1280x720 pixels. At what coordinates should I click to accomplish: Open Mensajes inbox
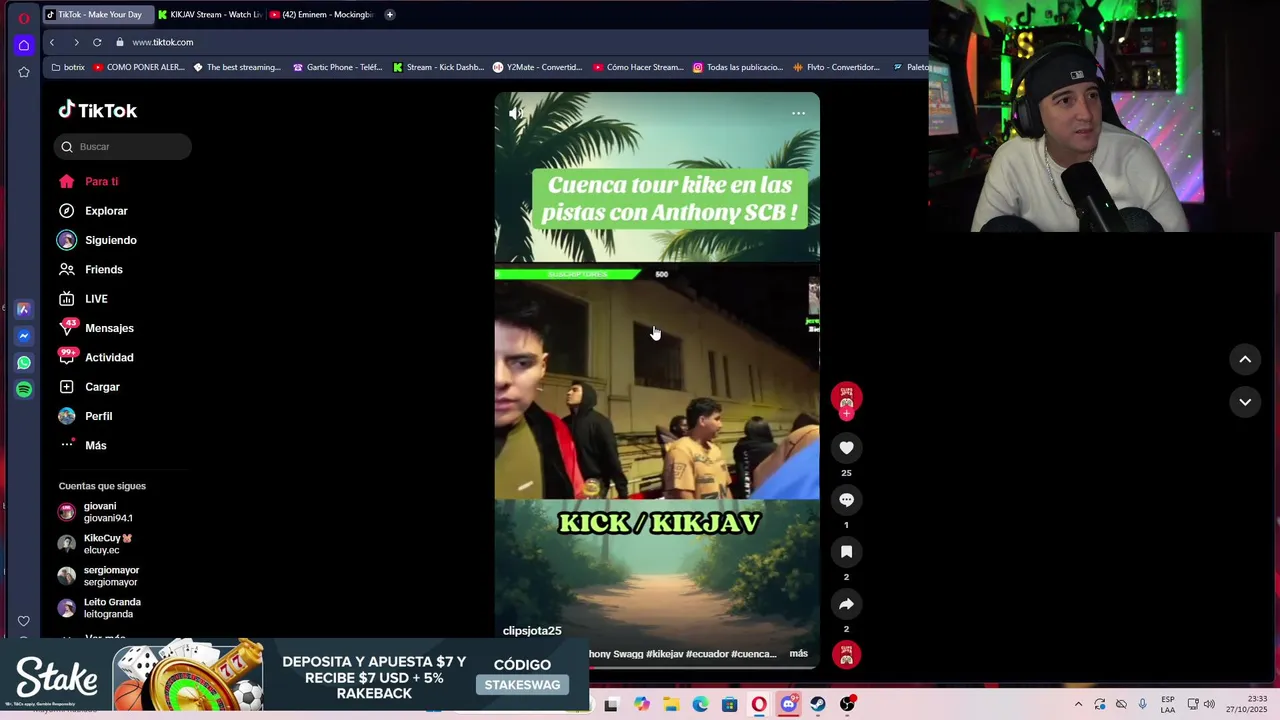click(x=96, y=328)
